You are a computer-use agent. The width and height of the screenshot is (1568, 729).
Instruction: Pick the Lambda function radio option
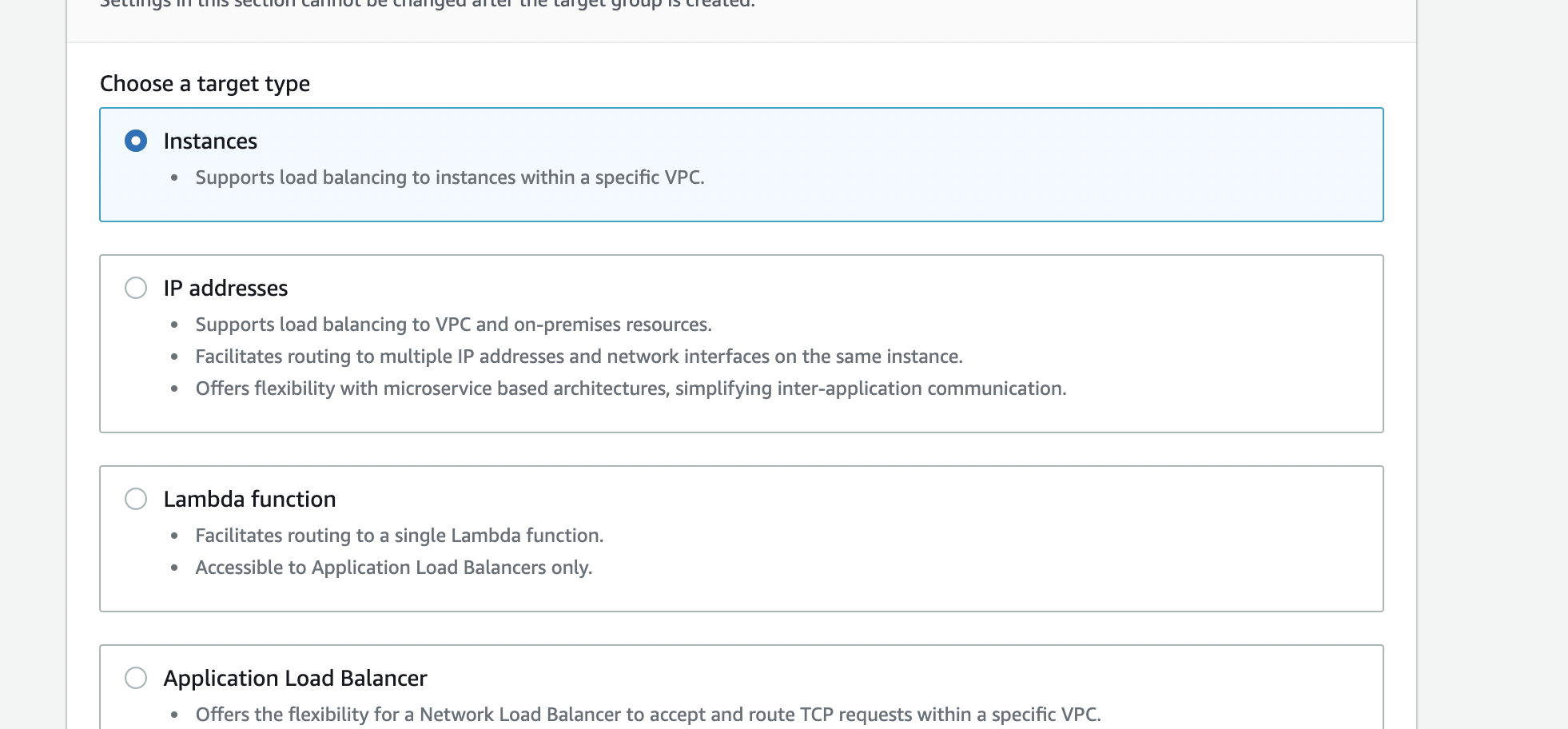point(136,499)
